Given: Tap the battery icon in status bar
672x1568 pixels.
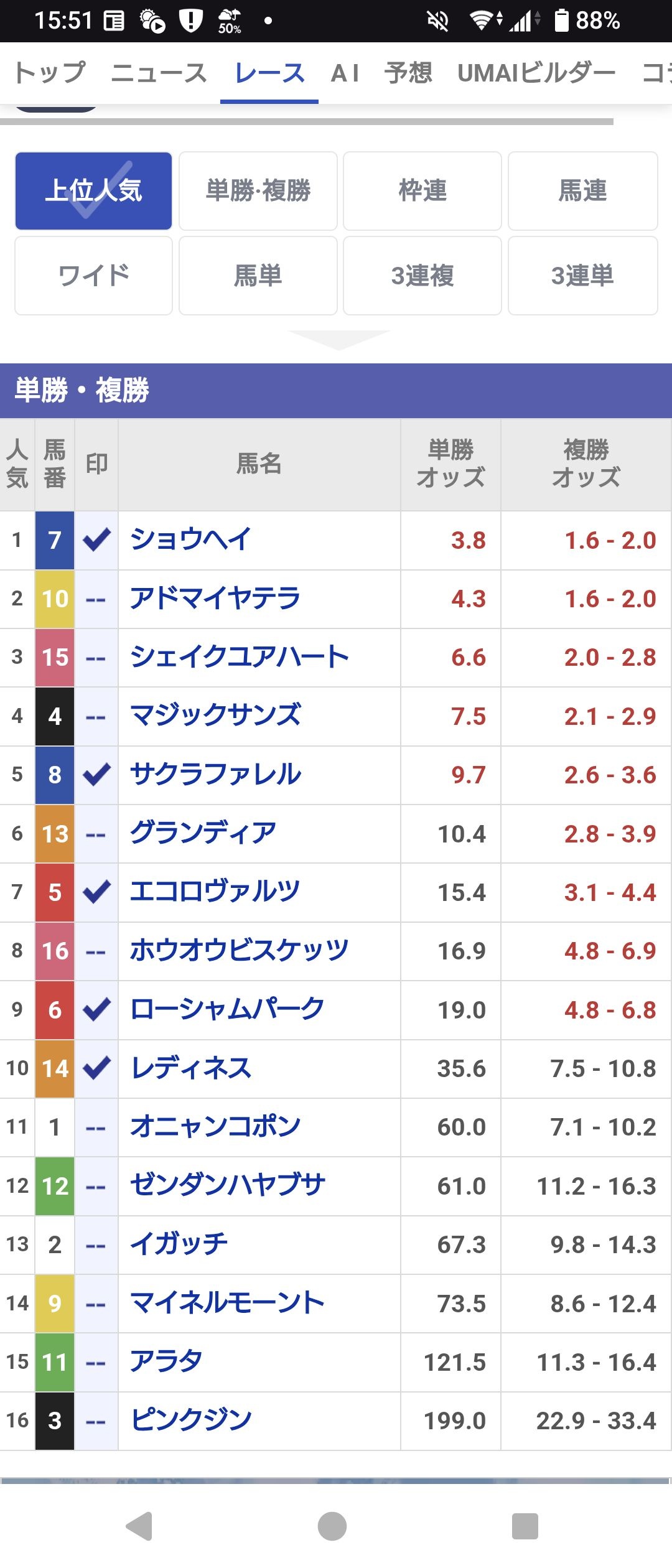Looking at the screenshot, I should click(x=561, y=20).
